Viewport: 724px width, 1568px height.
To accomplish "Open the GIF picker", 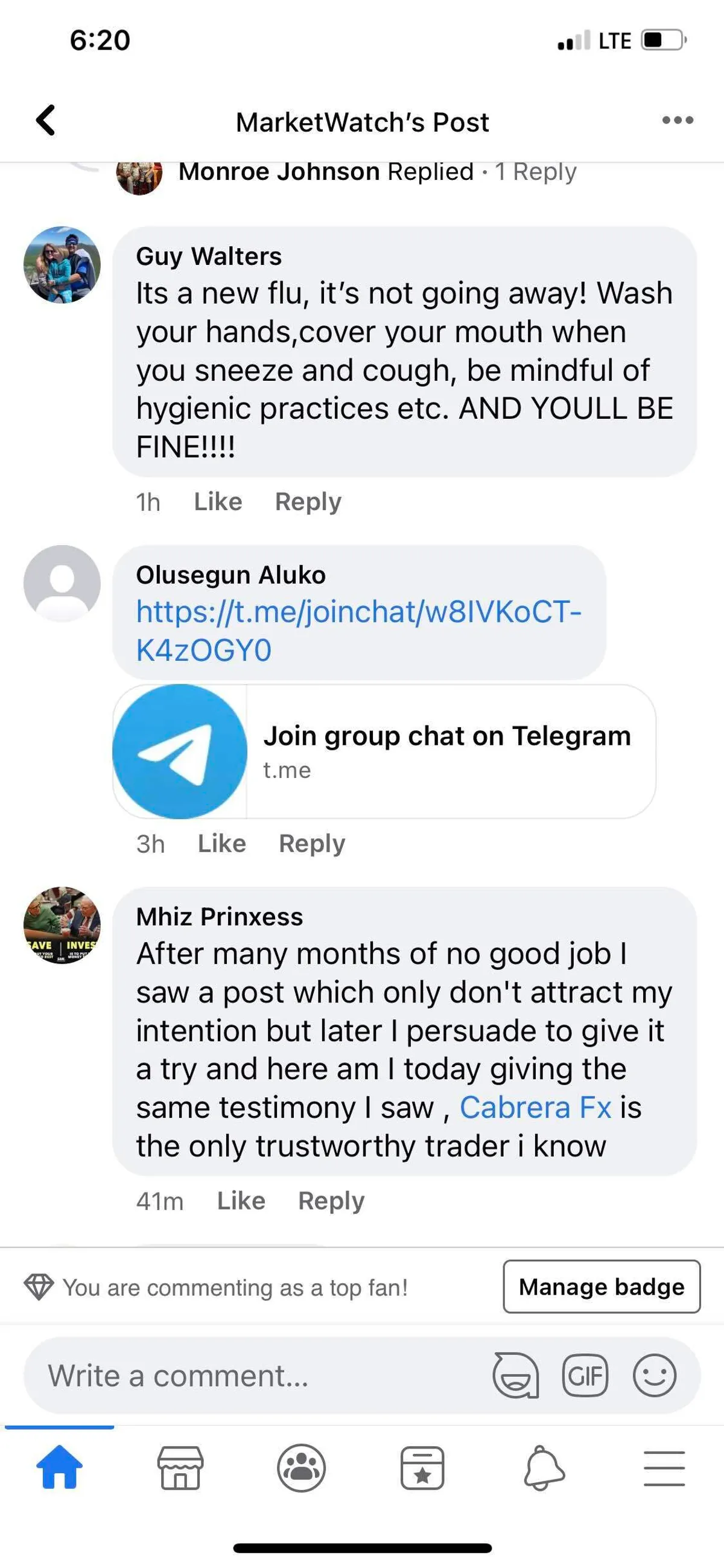I will point(585,1374).
